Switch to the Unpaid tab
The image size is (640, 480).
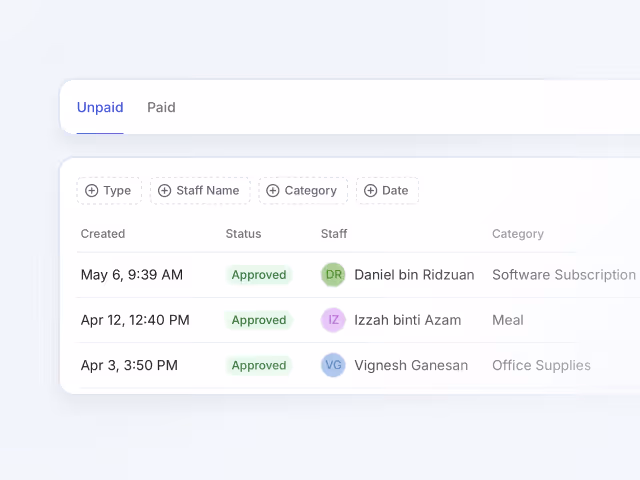pyautogui.click(x=100, y=107)
